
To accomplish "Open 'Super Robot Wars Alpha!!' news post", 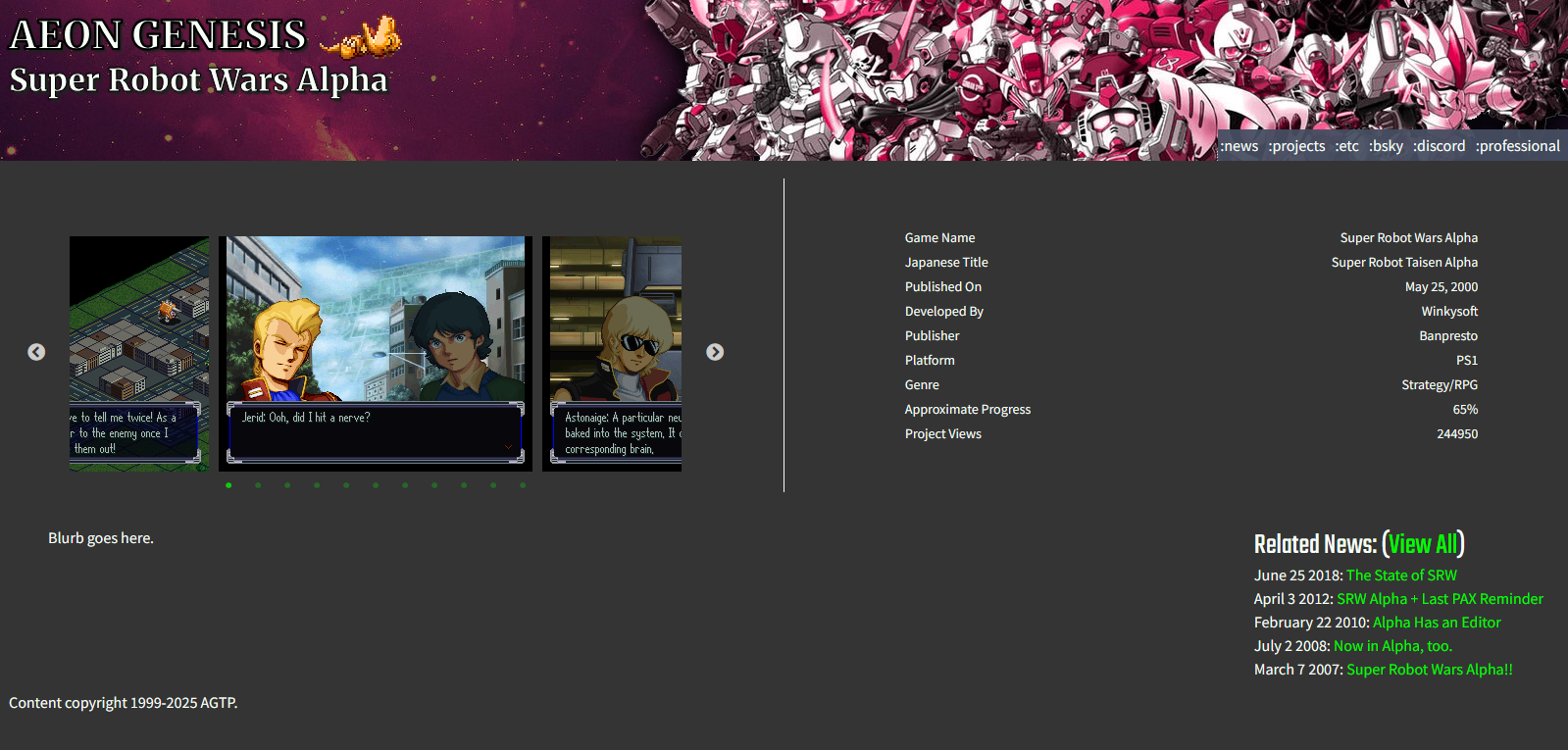I will [x=1430, y=670].
